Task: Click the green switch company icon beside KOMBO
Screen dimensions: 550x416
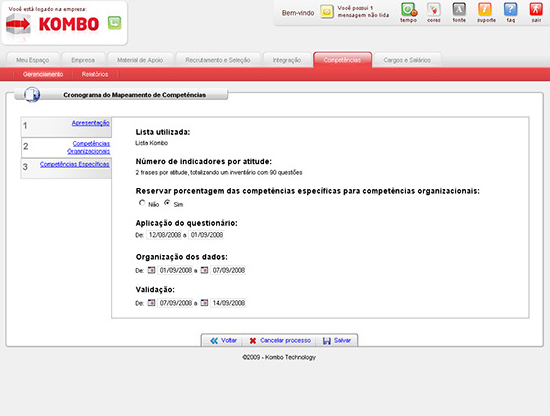Action: [x=114, y=23]
